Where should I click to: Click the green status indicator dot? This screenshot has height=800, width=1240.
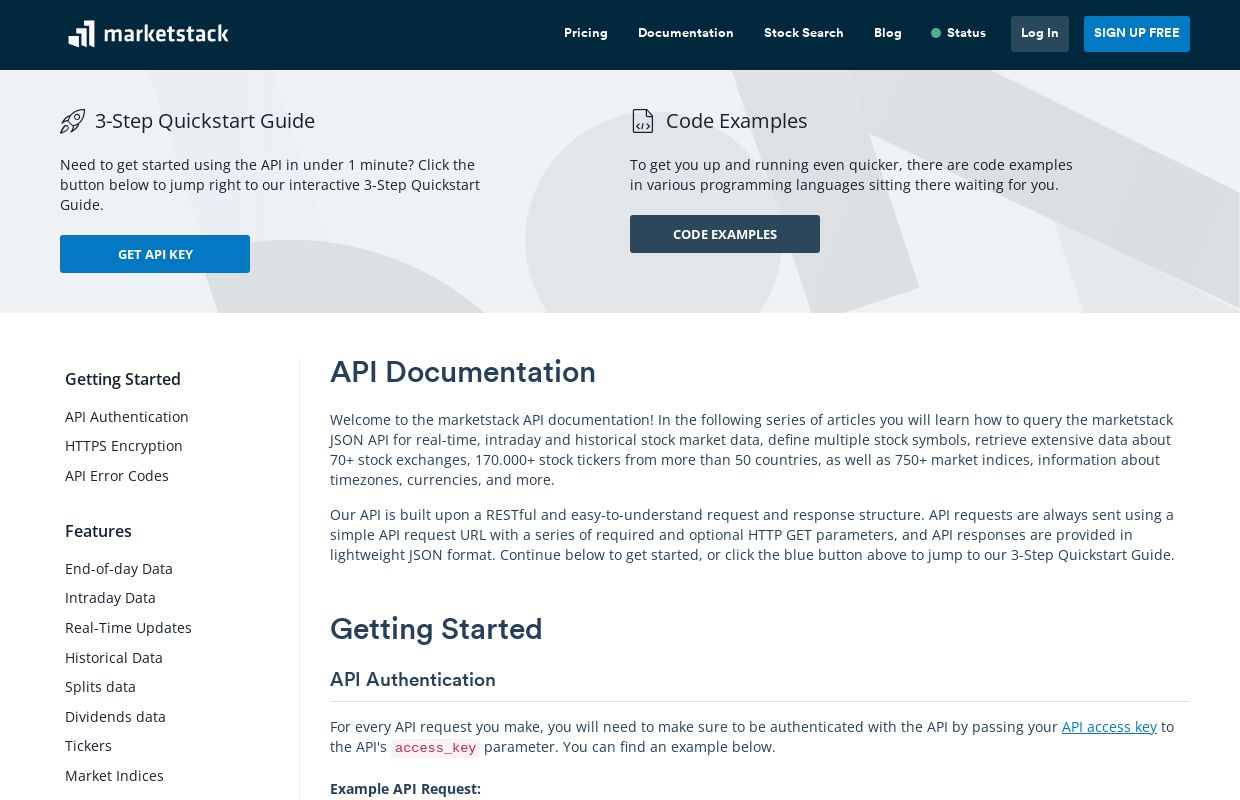click(x=936, y=33)
